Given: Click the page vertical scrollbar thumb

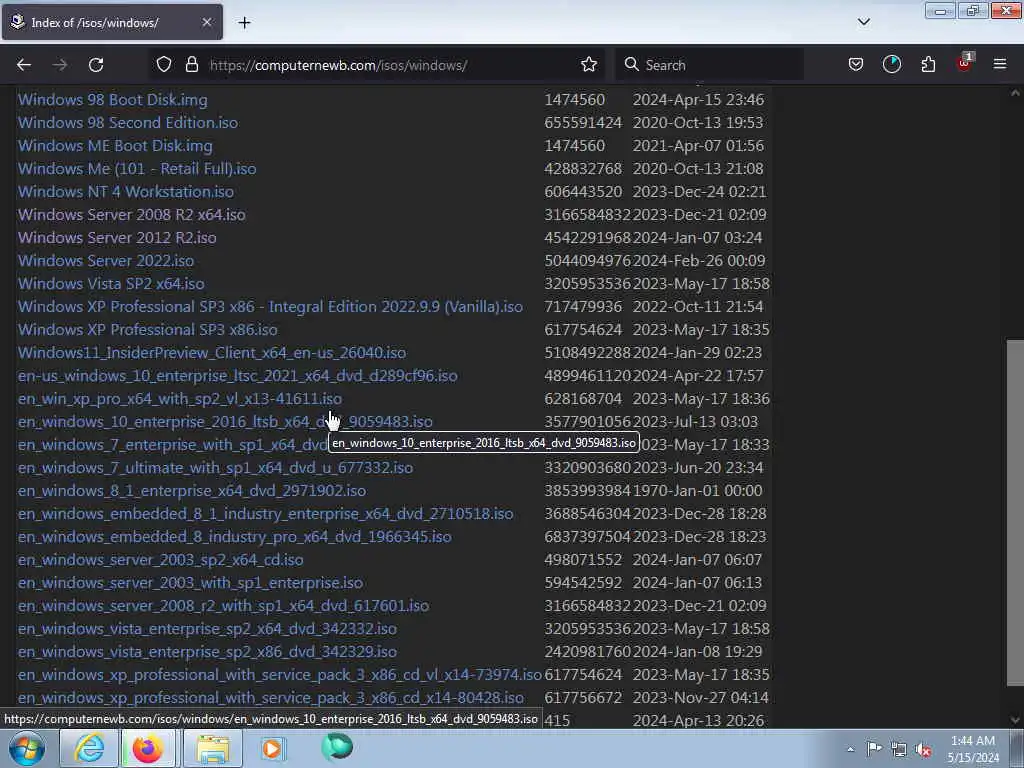Looking at the screenshot, I should [1015, 513].
